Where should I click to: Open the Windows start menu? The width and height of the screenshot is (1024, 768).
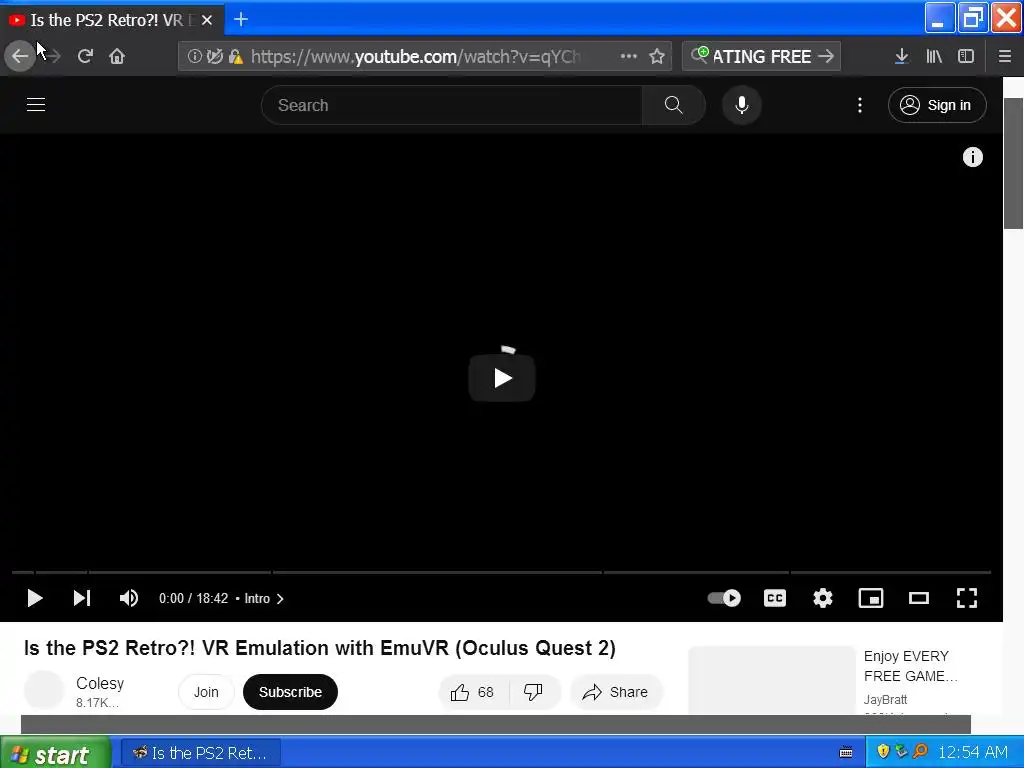56,754
